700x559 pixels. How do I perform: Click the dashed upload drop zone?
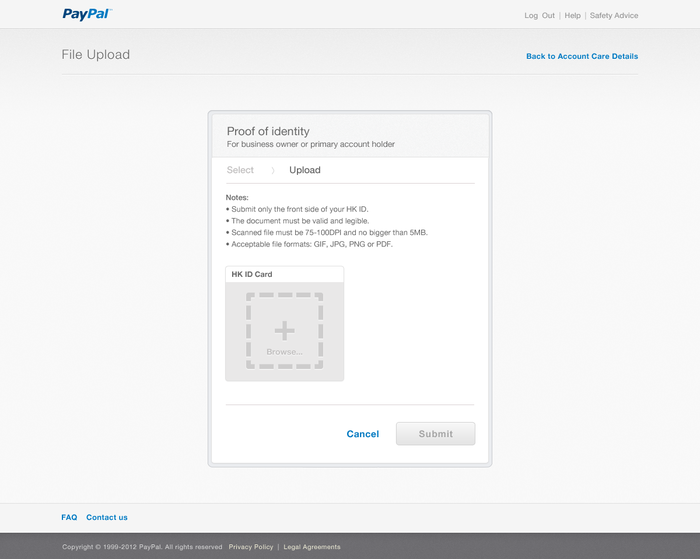click(x=284, y=331)
